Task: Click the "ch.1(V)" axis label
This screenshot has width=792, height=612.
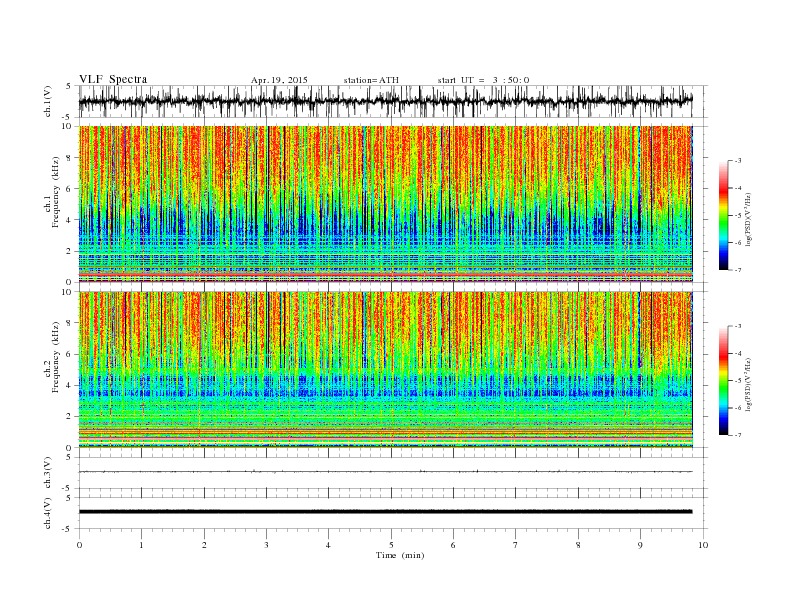Action: tap(48, 101)
